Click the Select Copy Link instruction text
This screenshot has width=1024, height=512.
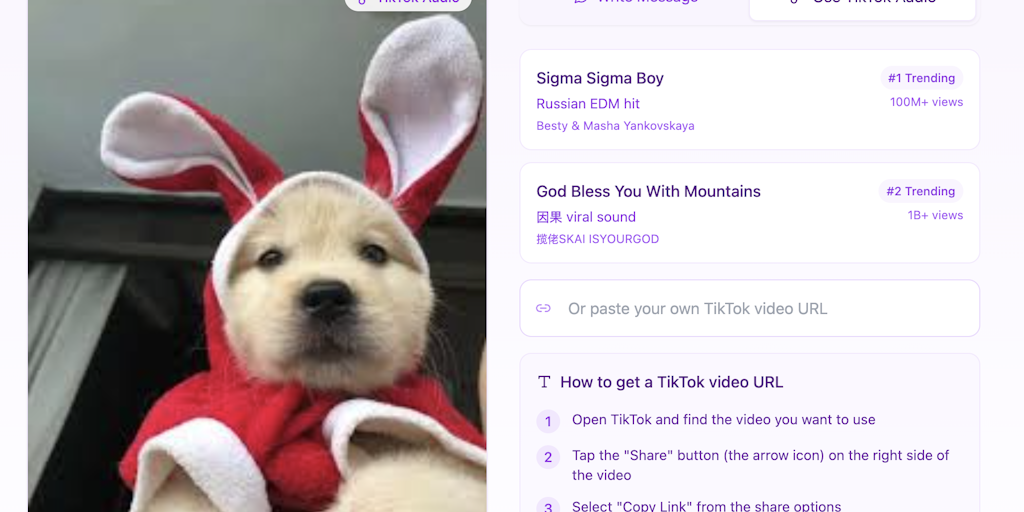(707, 506)
